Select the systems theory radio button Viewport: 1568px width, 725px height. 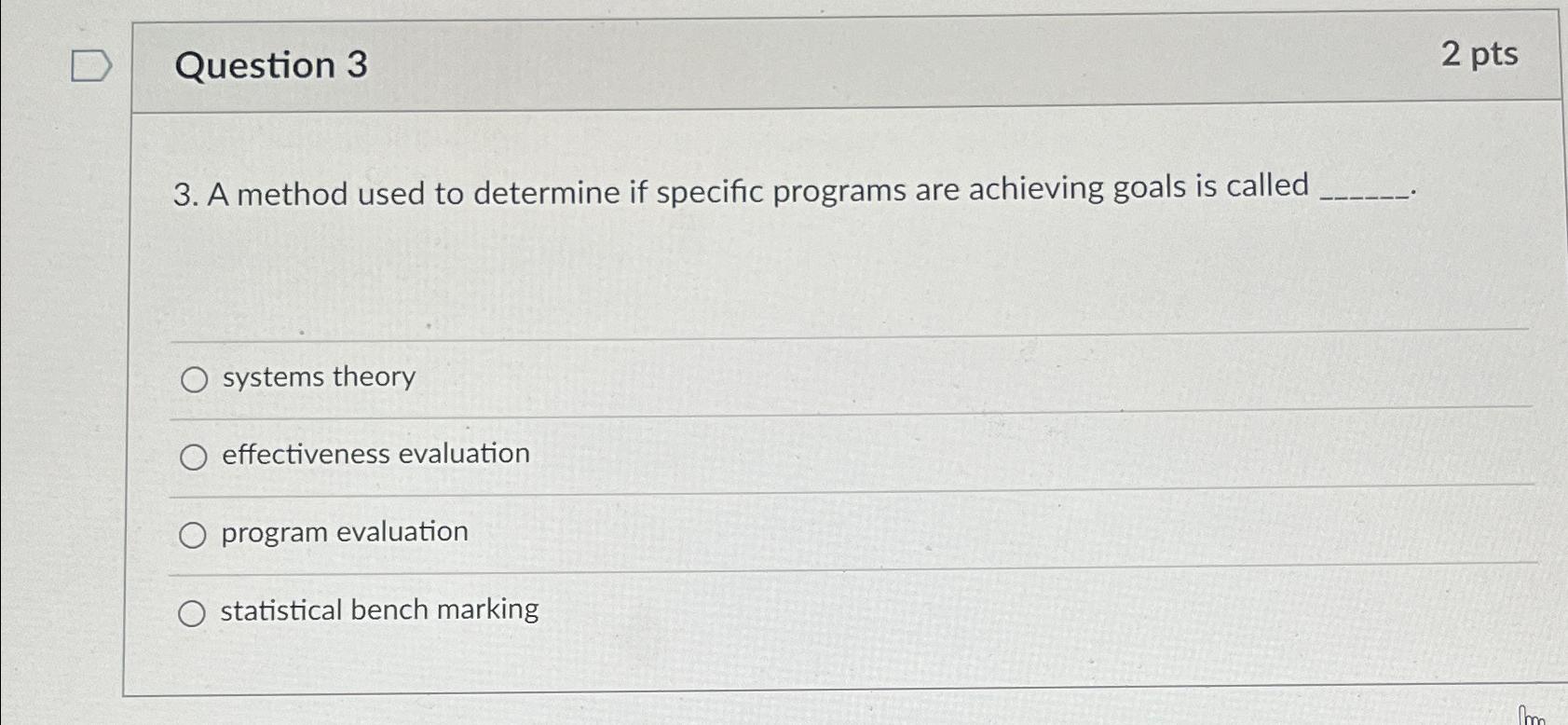point(195,380)
